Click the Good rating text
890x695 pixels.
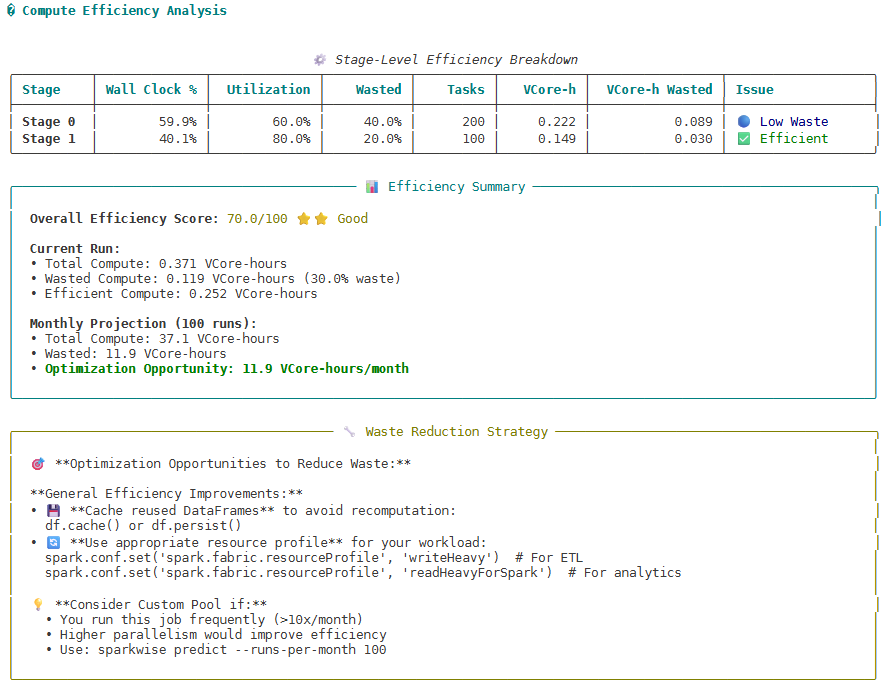(352, 219)
